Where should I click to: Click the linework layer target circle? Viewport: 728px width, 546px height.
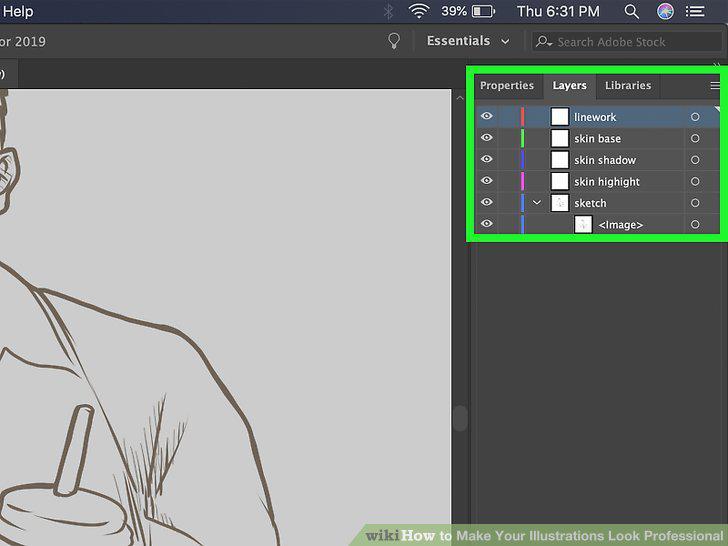pyautogui.click(x=695, y=117)
